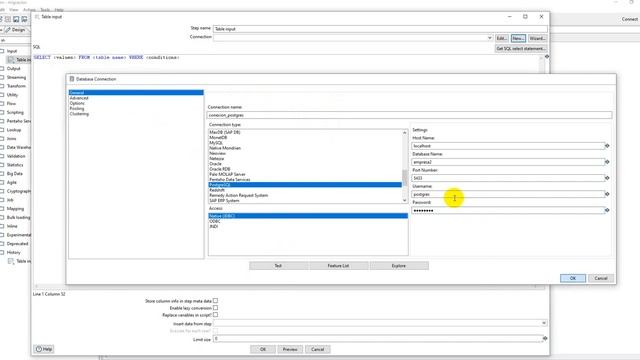640x360 pixels.
Task: Switch to Design tab in Spoon sidebar
Action: point(16,30)
